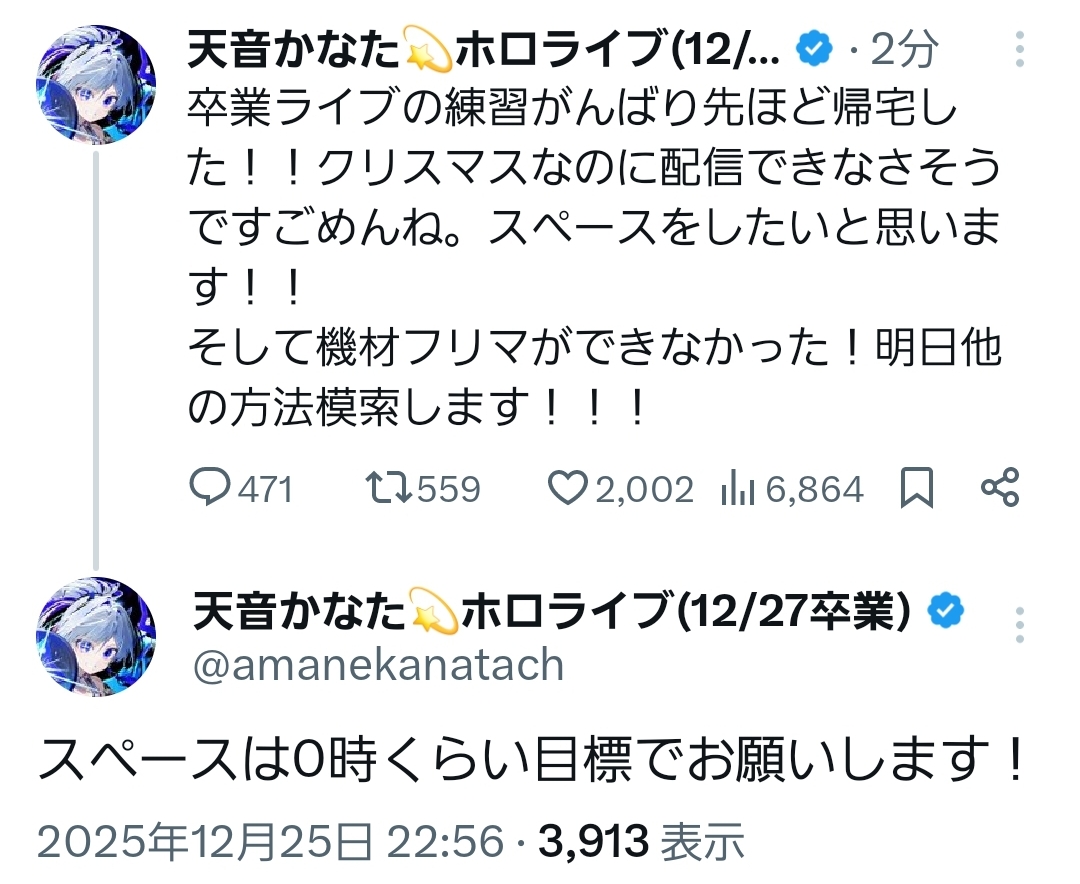Like the tweet using the heart icon
The image size is (1080, 884).
click(568, 488)
